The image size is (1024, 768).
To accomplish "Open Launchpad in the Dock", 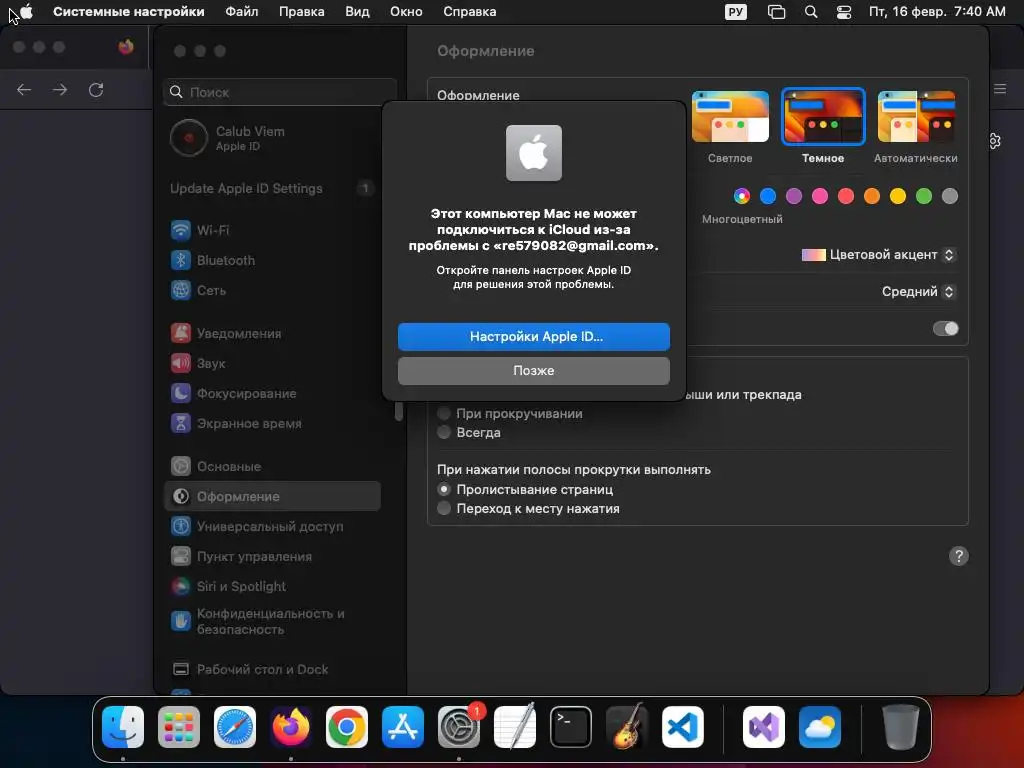I will point(179,727).
